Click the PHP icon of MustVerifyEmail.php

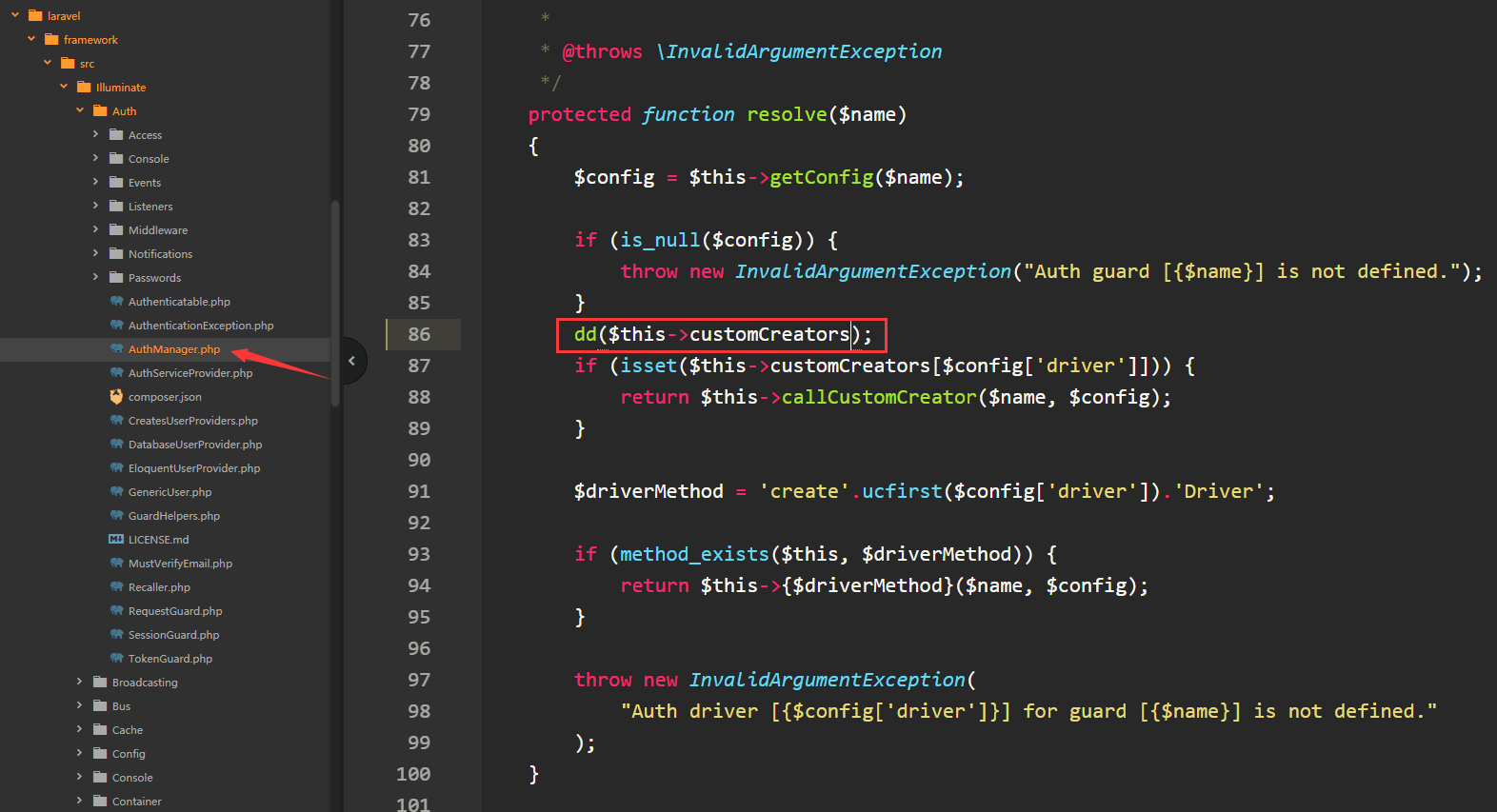point(116,563)
